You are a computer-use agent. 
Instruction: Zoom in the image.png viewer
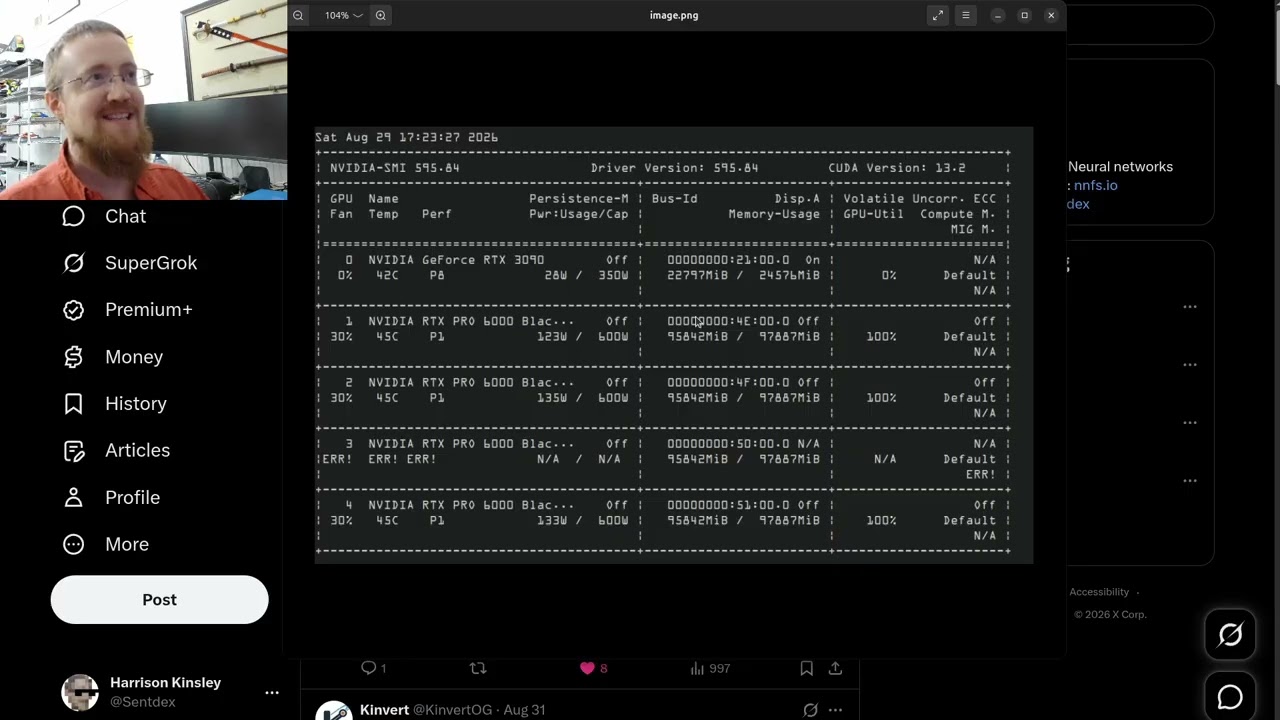[380, 15]
